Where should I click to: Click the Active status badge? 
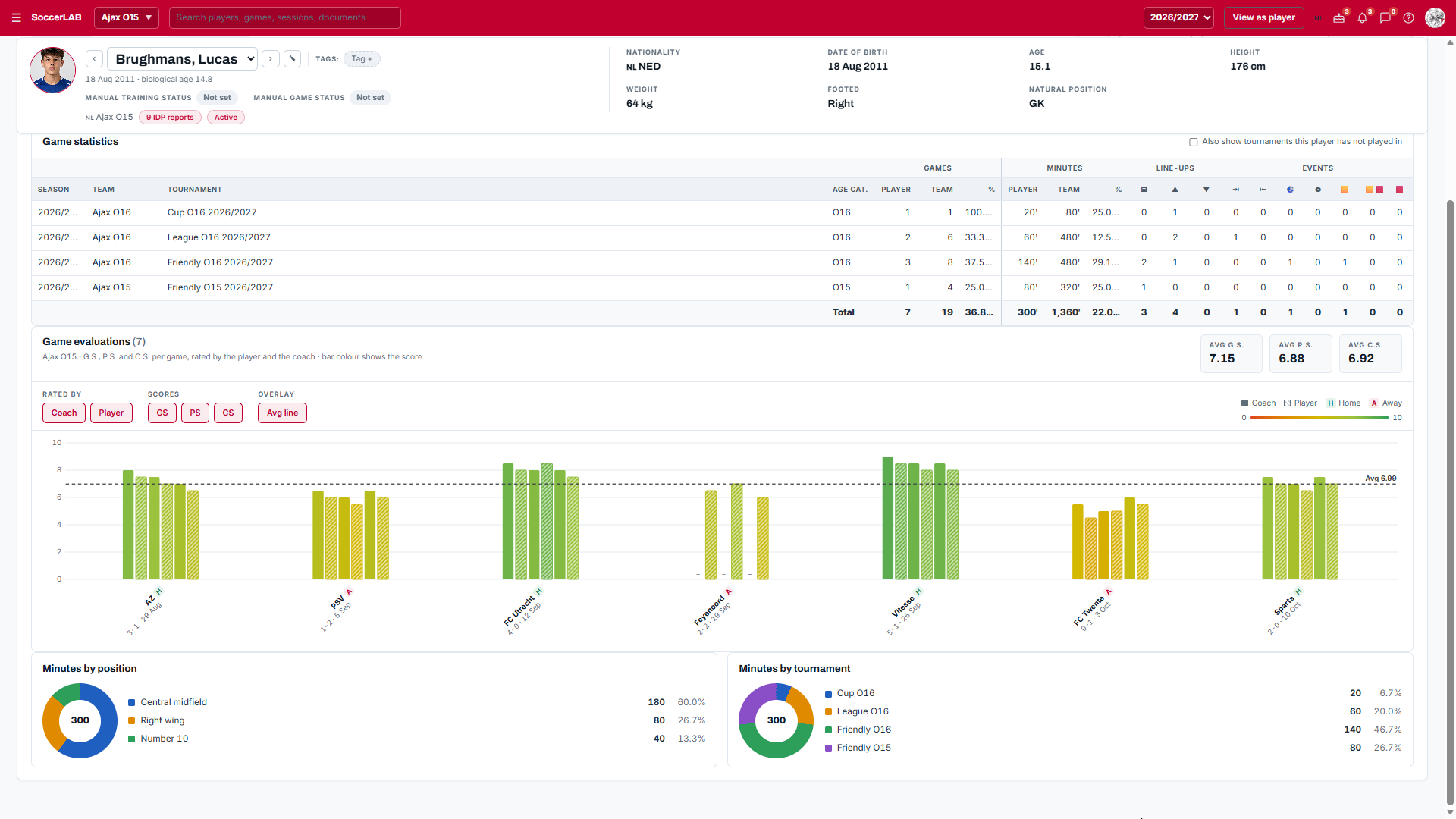(225, 117)
